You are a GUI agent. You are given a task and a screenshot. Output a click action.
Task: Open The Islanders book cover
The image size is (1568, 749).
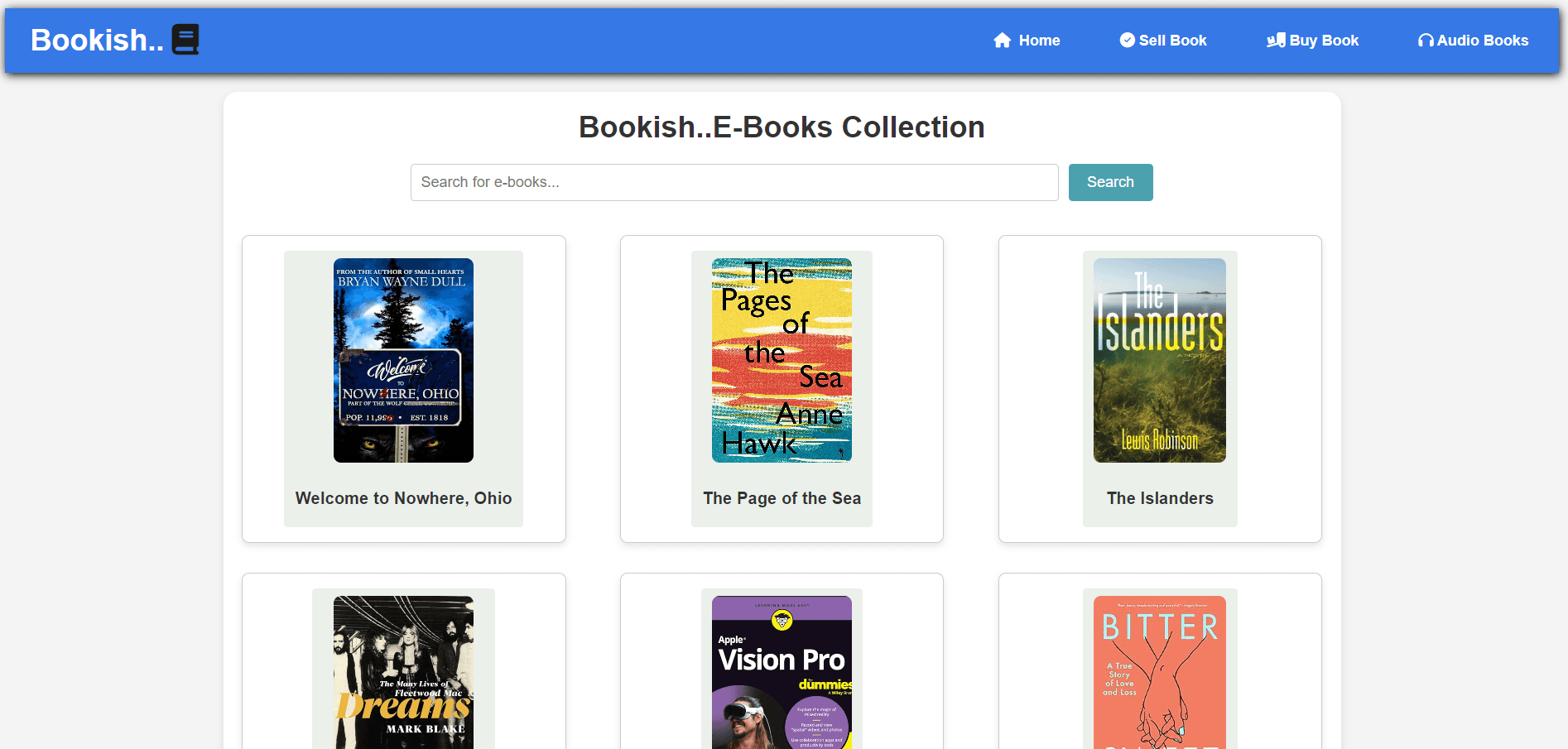coord(1160,360)
